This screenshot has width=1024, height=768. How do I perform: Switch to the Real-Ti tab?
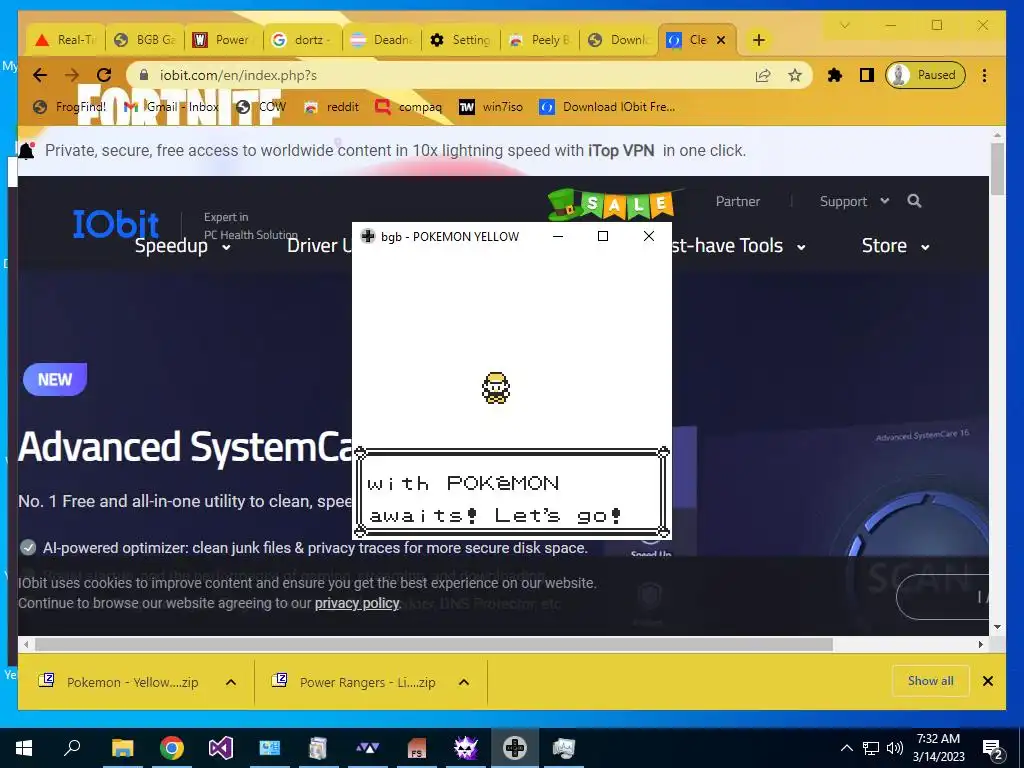coord(65,40)
